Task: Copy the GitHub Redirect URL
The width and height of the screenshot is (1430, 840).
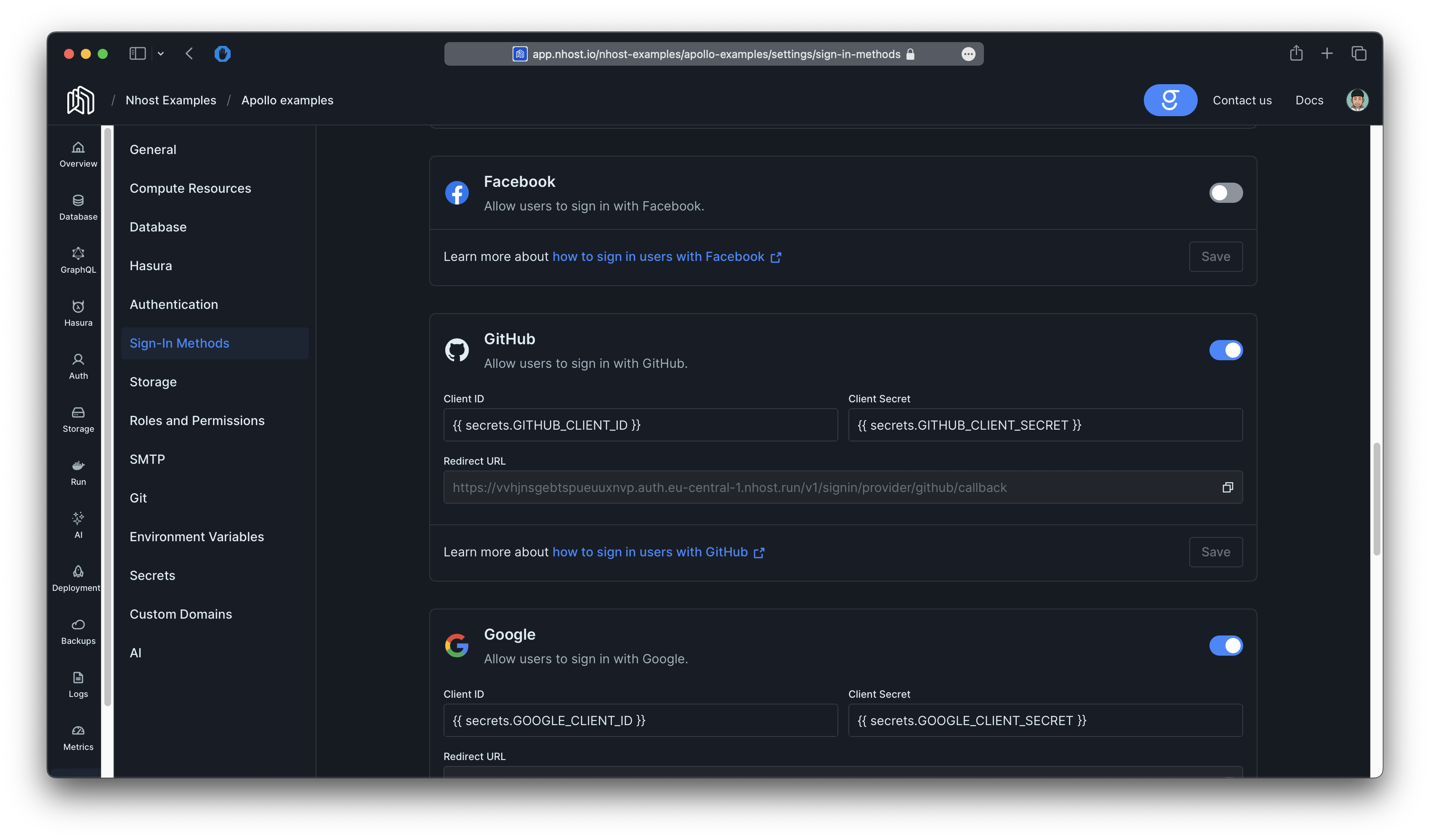Action: click(x=1228, y=487)
